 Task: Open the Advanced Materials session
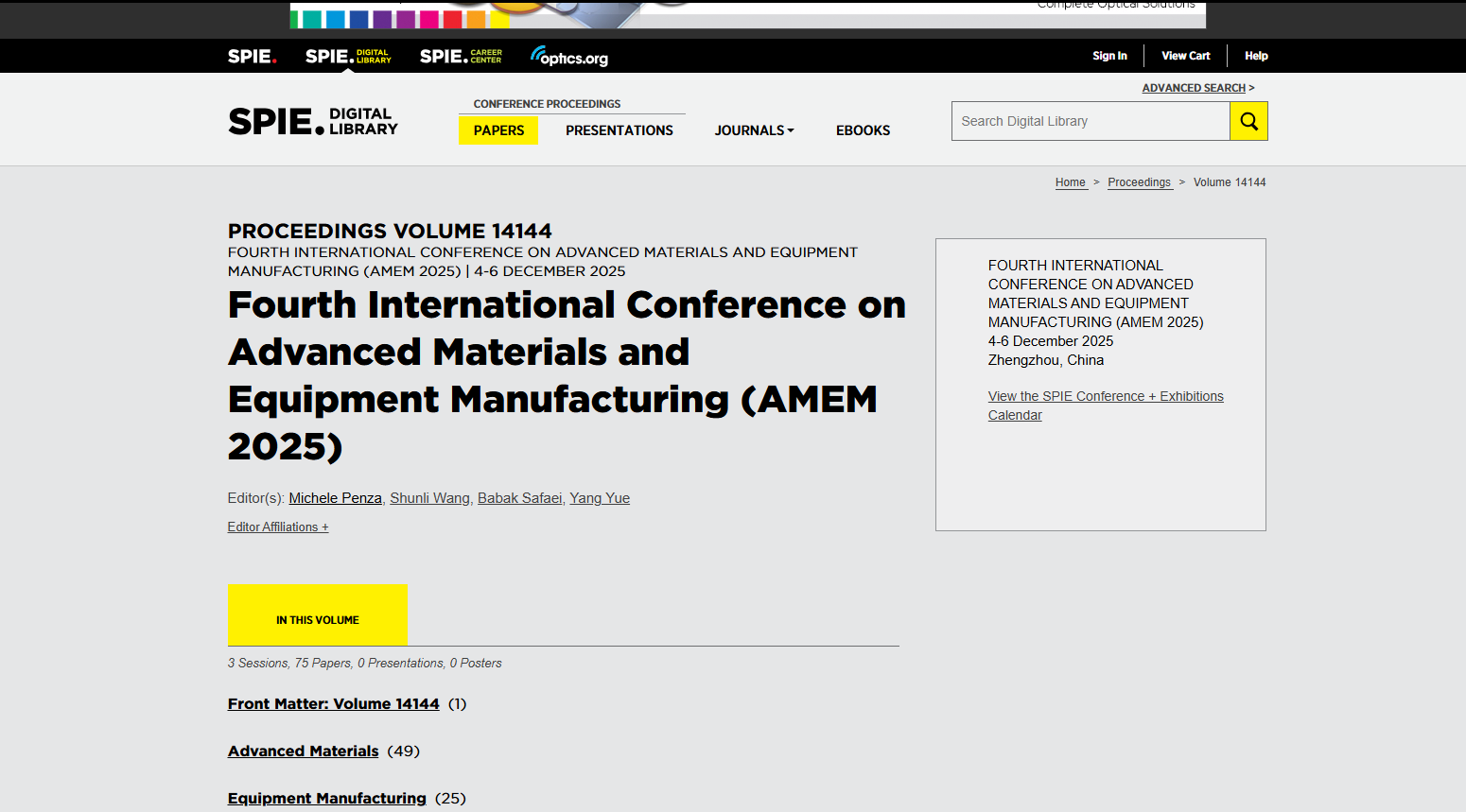pyautogui.click(x=303, y=752)
